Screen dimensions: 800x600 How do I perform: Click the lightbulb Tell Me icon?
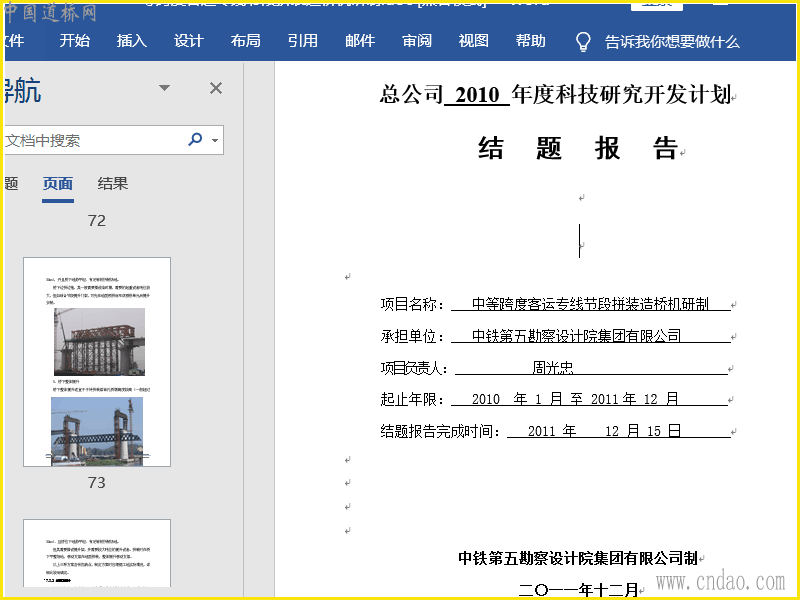tap(583, 42)
